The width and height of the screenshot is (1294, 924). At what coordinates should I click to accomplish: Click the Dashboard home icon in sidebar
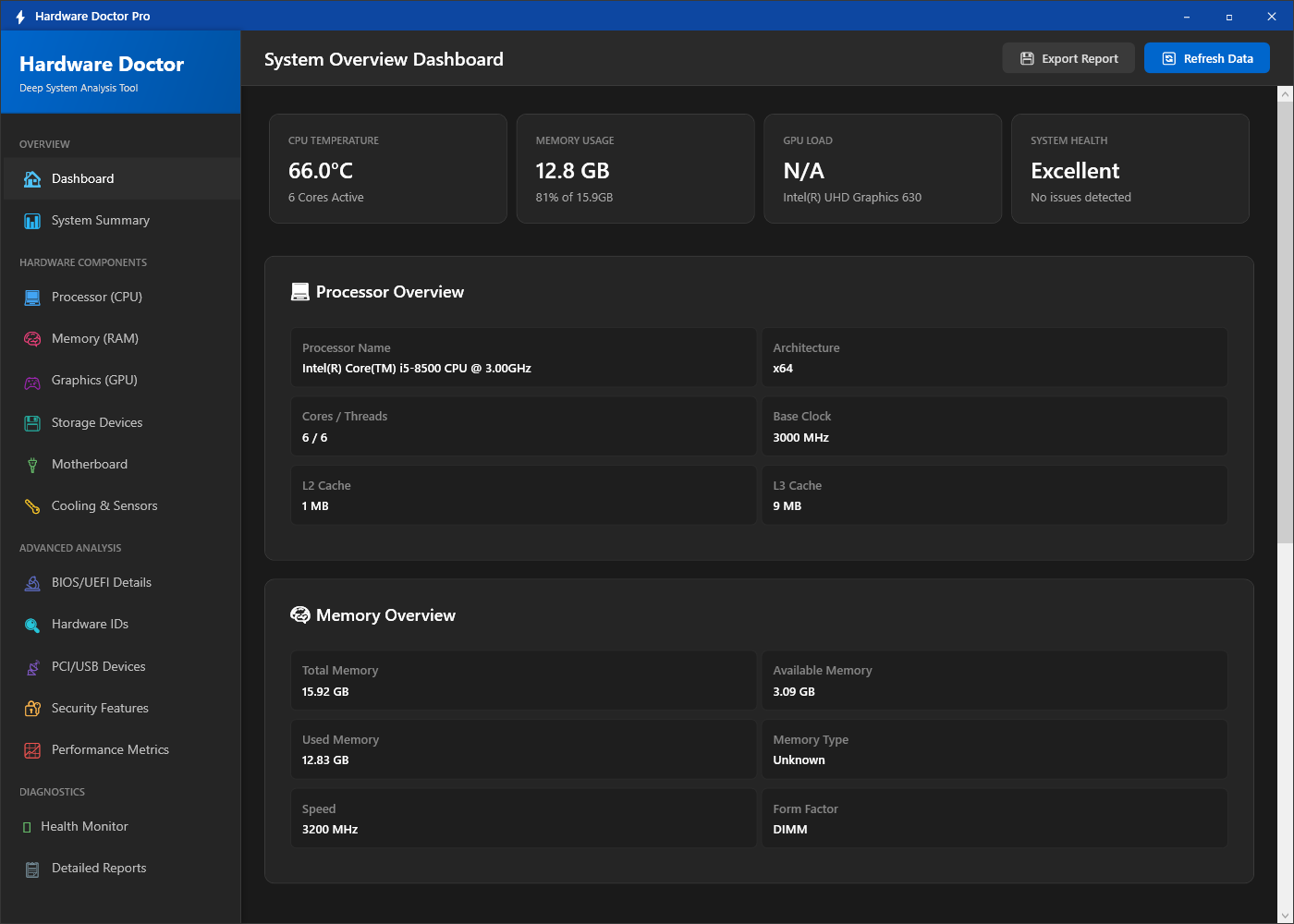tap(32, 179)
